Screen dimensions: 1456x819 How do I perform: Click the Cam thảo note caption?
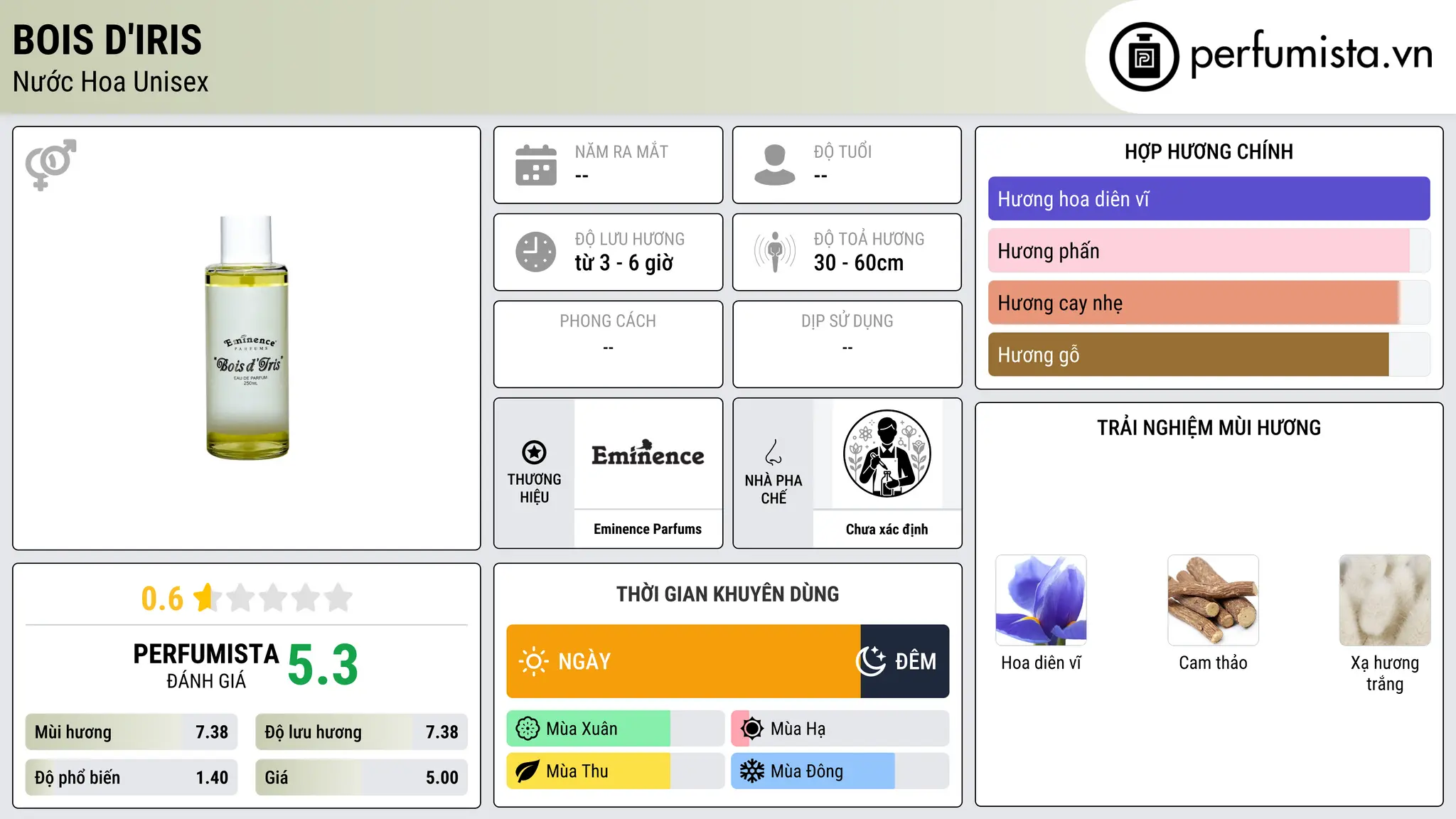click(x=1213, y=663)
